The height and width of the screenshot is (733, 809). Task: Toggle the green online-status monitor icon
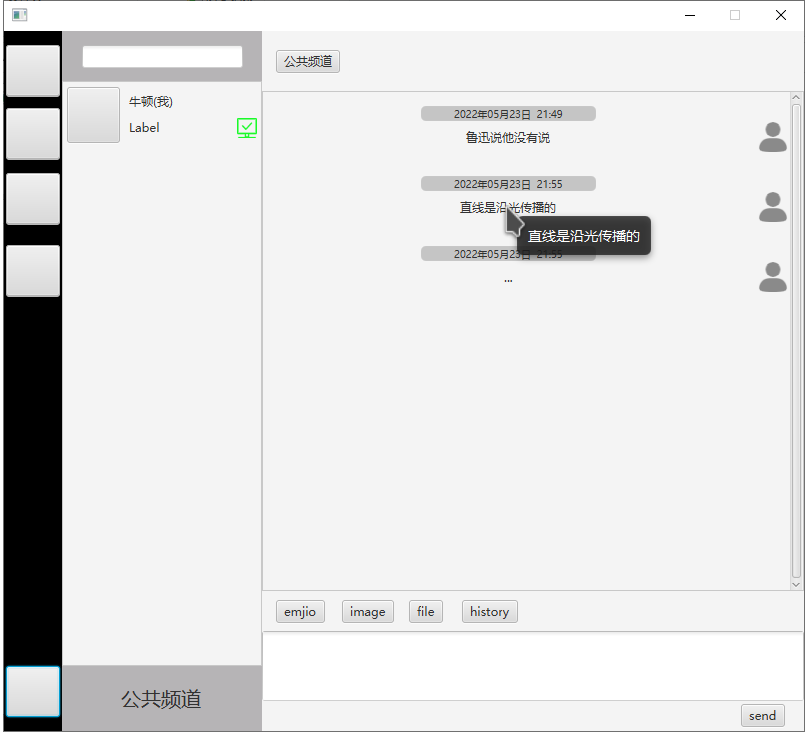tap(246, 128)
